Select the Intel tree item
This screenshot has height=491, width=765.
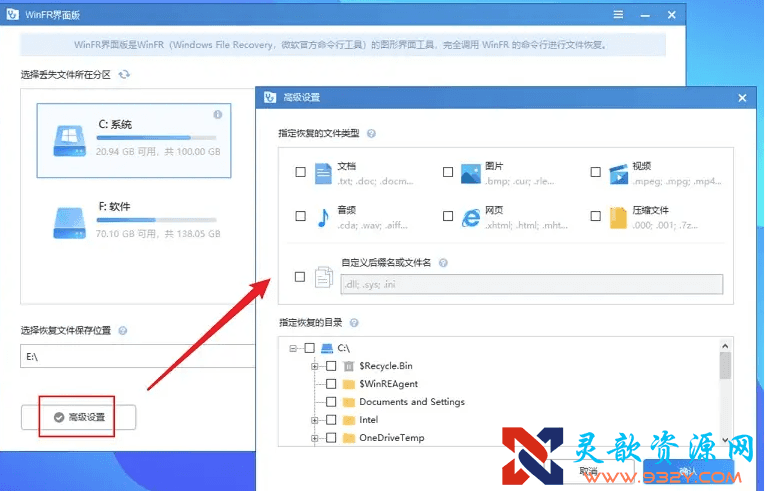coord(368,420)
